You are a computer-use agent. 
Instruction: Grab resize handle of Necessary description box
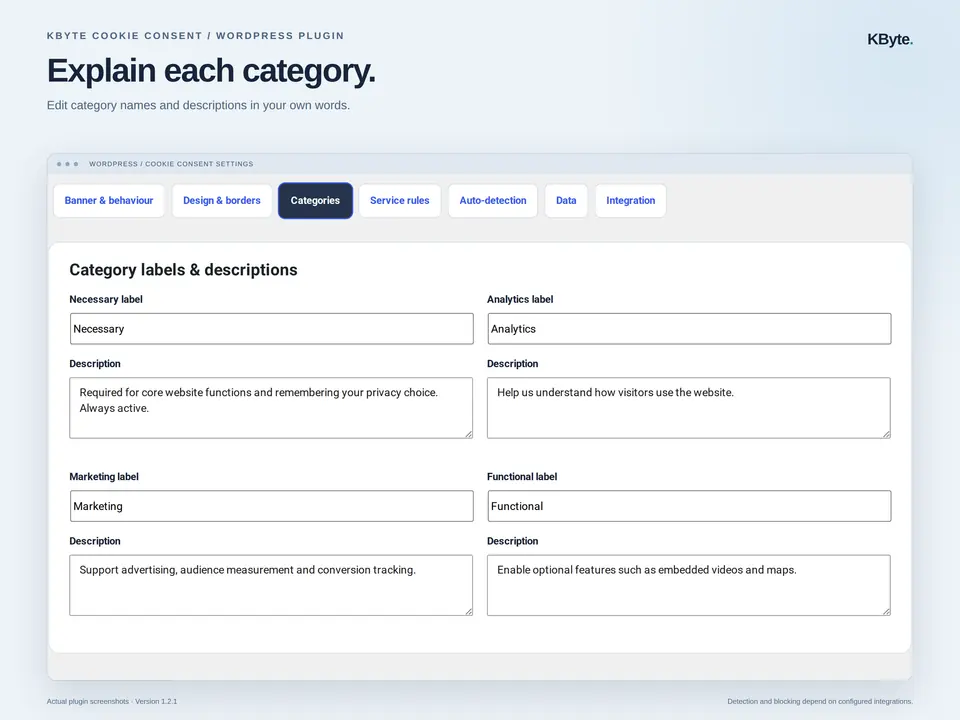(x=468, y=434)
